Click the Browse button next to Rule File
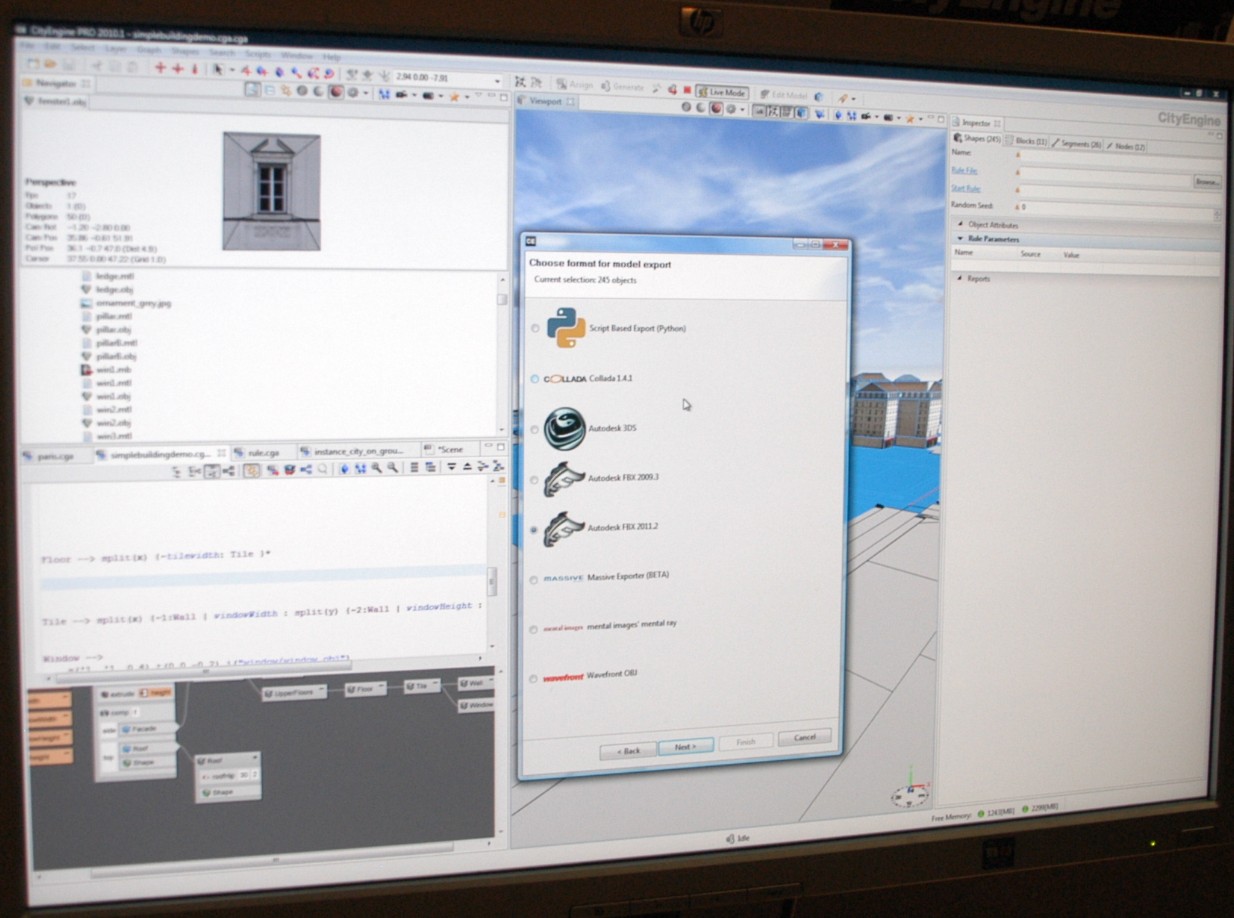 1207,182
